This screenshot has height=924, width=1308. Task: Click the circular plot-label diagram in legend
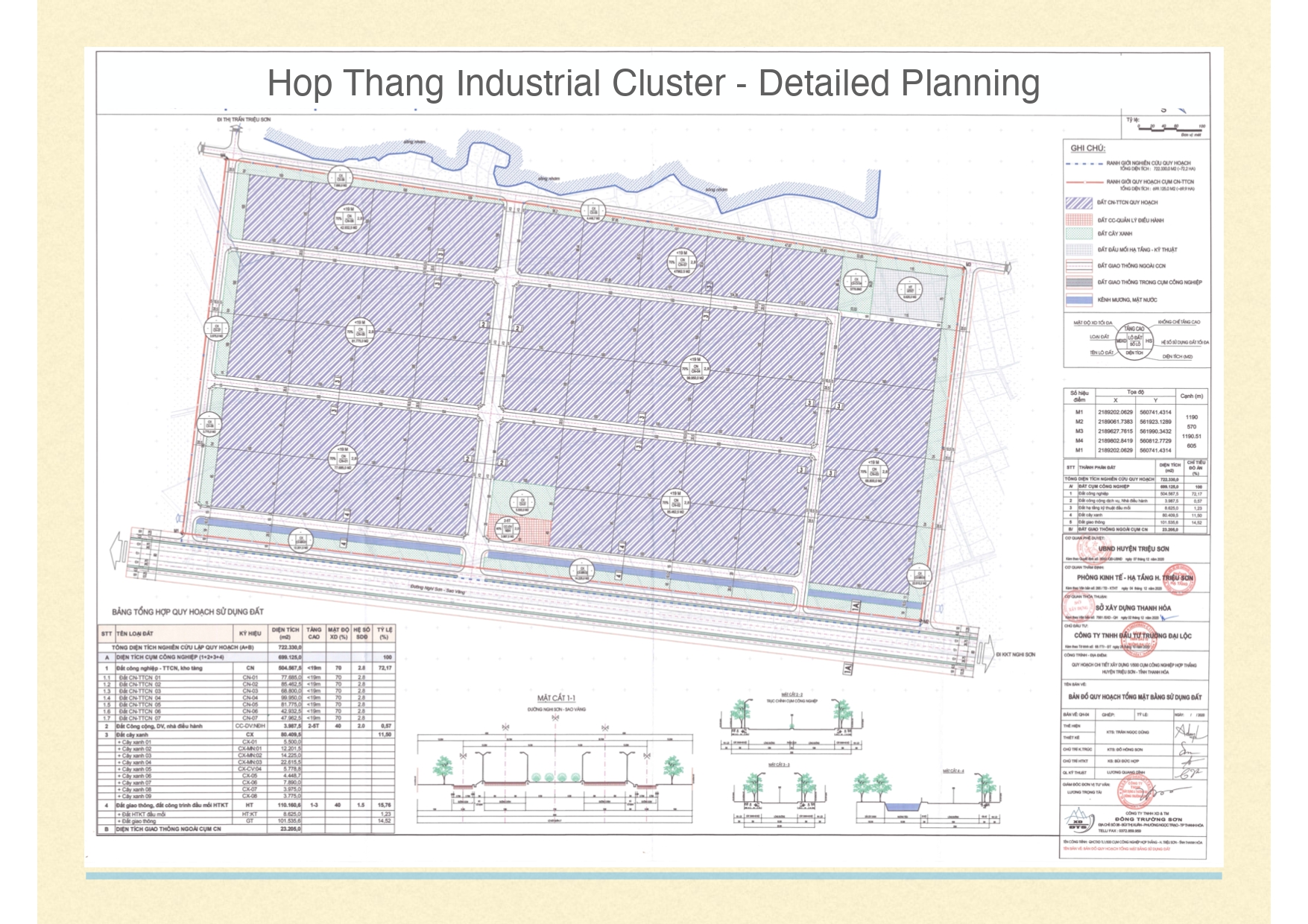tap(1134, 339)
